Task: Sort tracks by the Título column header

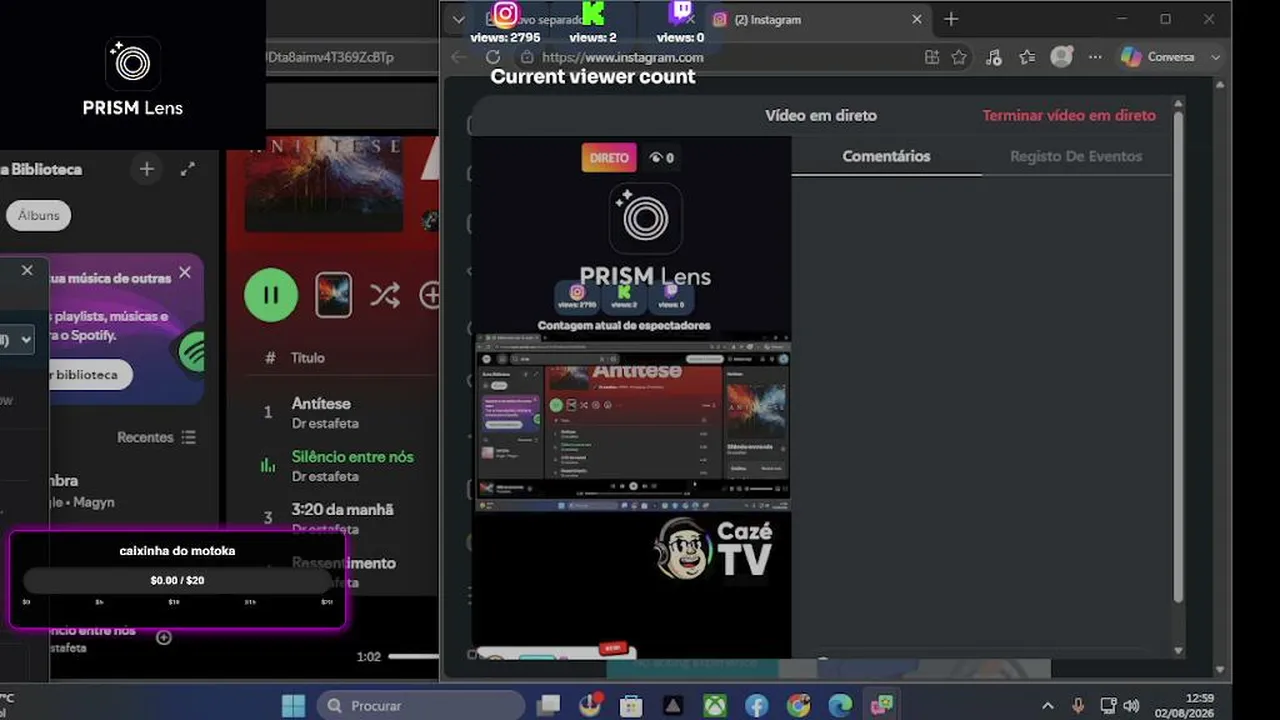Action: click(x=308, y=357)
